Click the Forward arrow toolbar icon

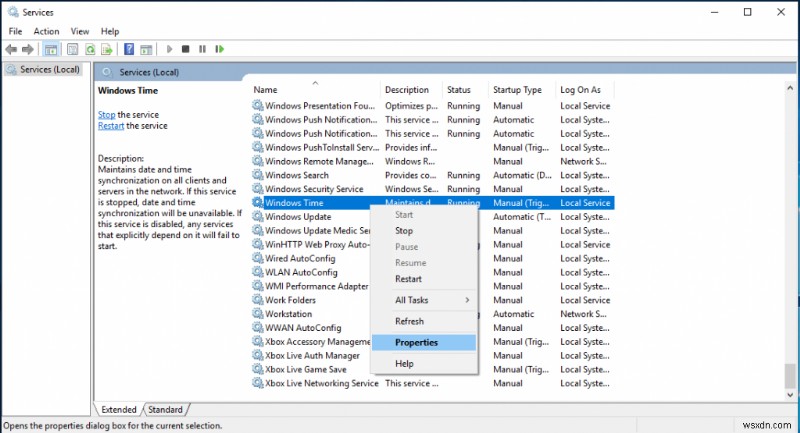28,49
